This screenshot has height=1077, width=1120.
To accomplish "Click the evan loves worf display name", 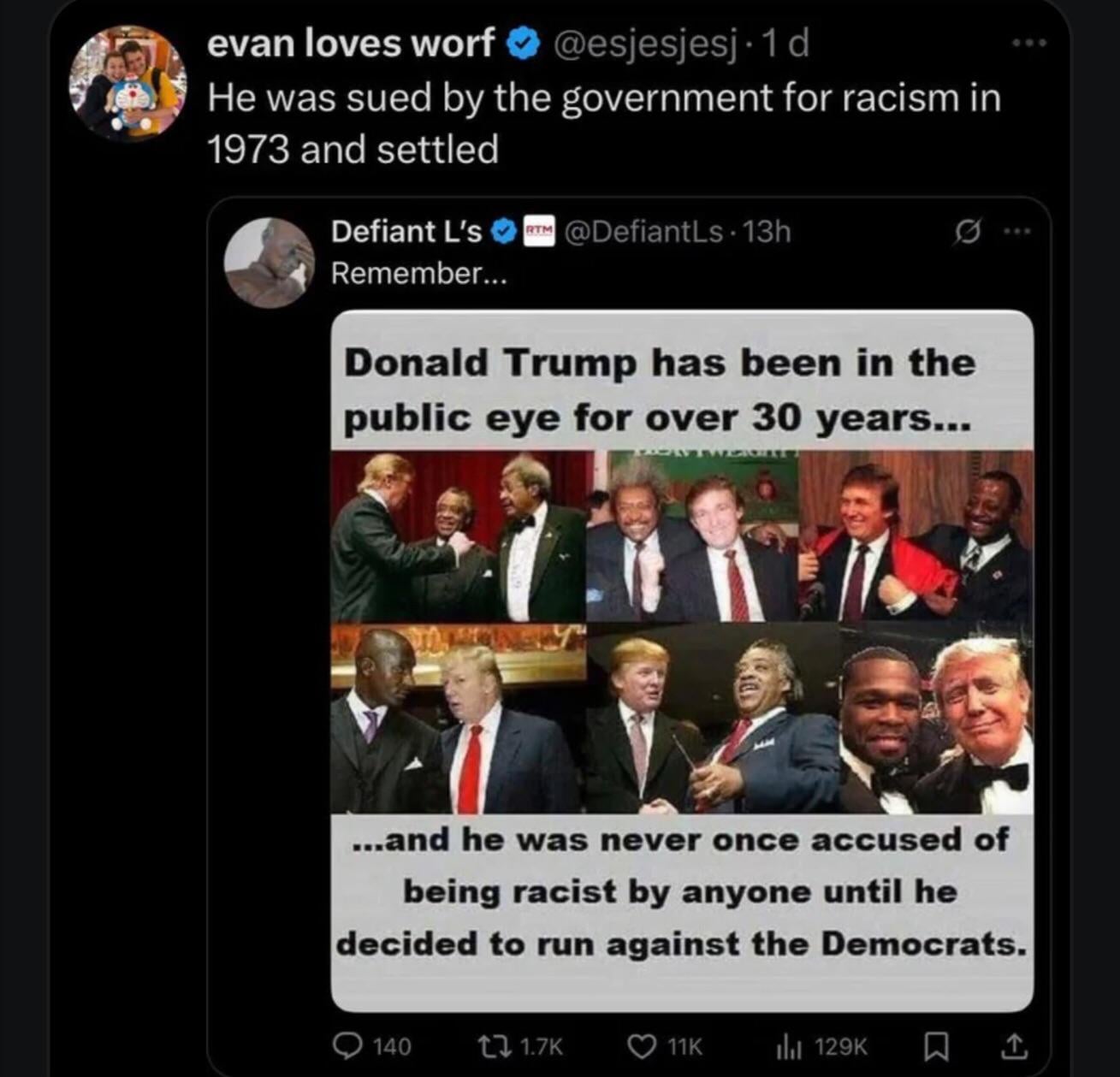I will (351, 43).
